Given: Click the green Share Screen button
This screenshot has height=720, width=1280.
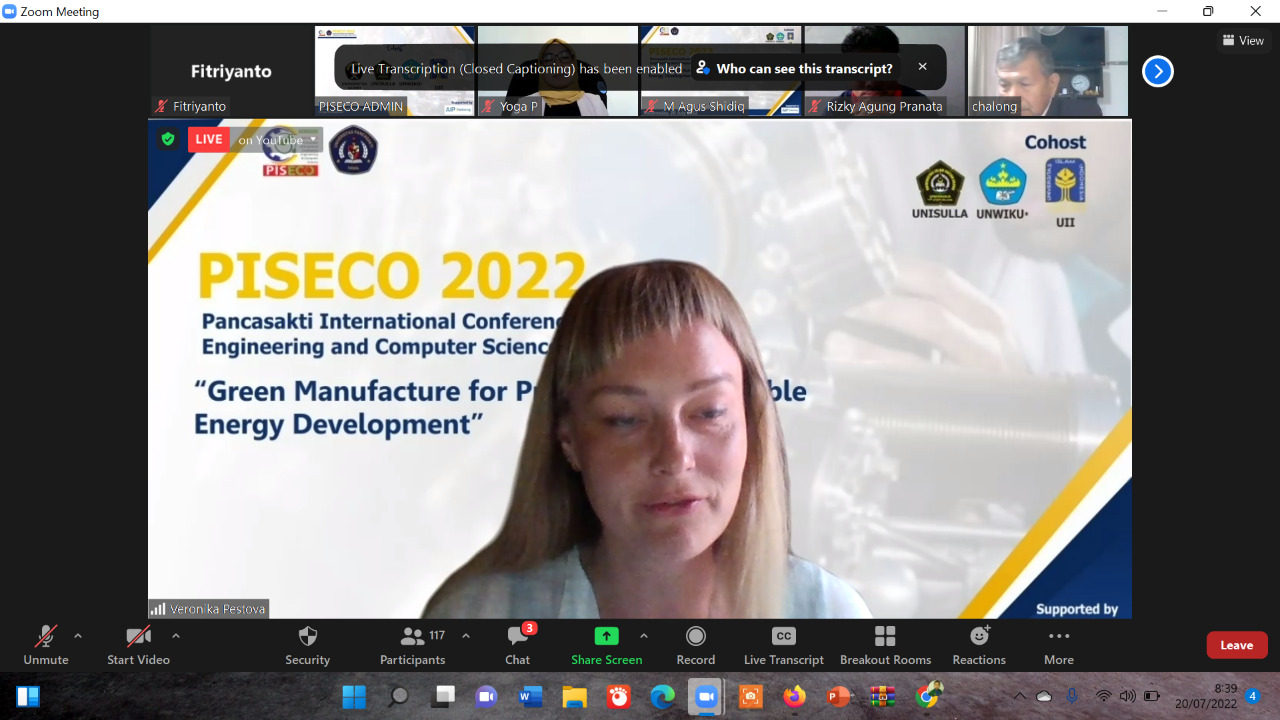Looking at the screenshot, I should (606, 646).
